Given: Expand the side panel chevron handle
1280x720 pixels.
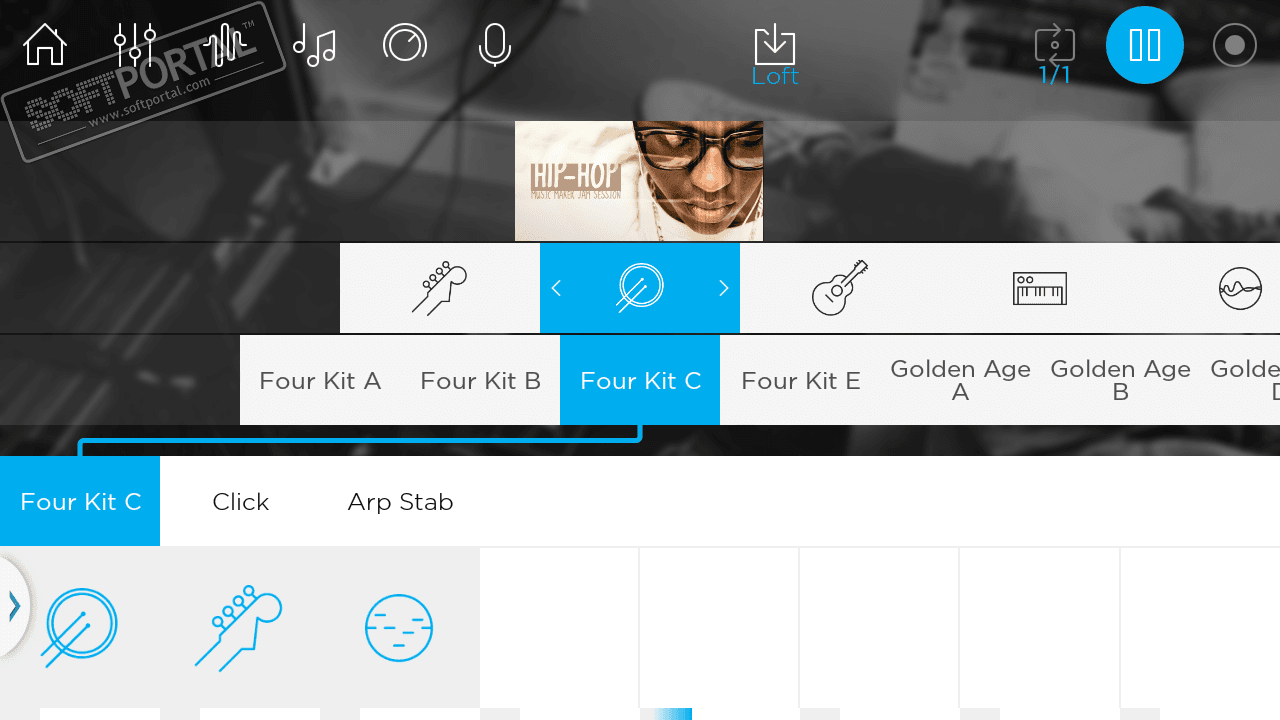Looking at the screenshot, I should tap(14, 606).
